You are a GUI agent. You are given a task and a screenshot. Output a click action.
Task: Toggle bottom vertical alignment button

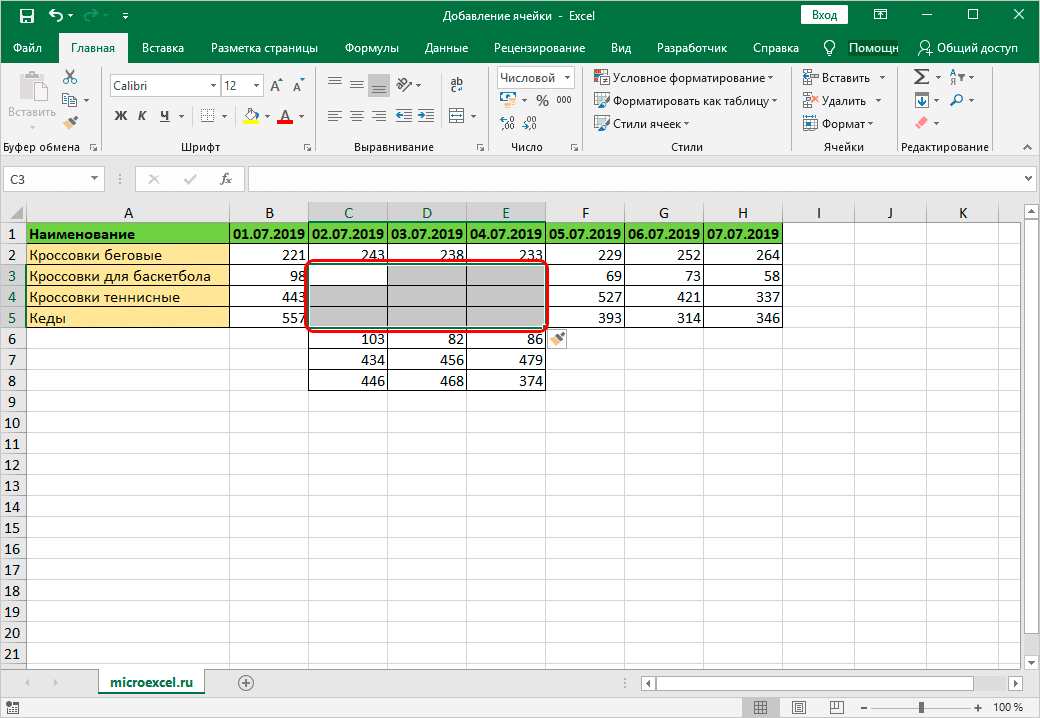click(379, 84)
